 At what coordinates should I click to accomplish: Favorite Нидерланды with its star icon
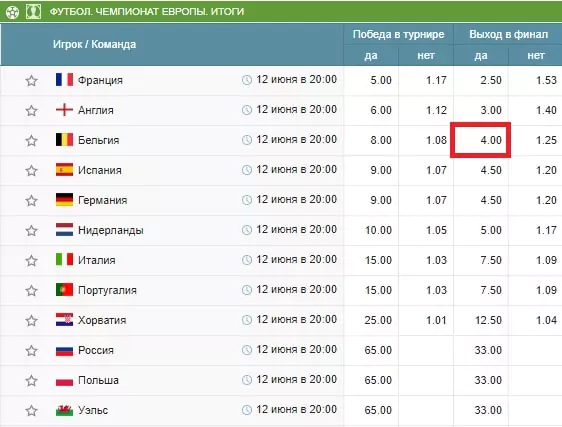tap(32, 231)
